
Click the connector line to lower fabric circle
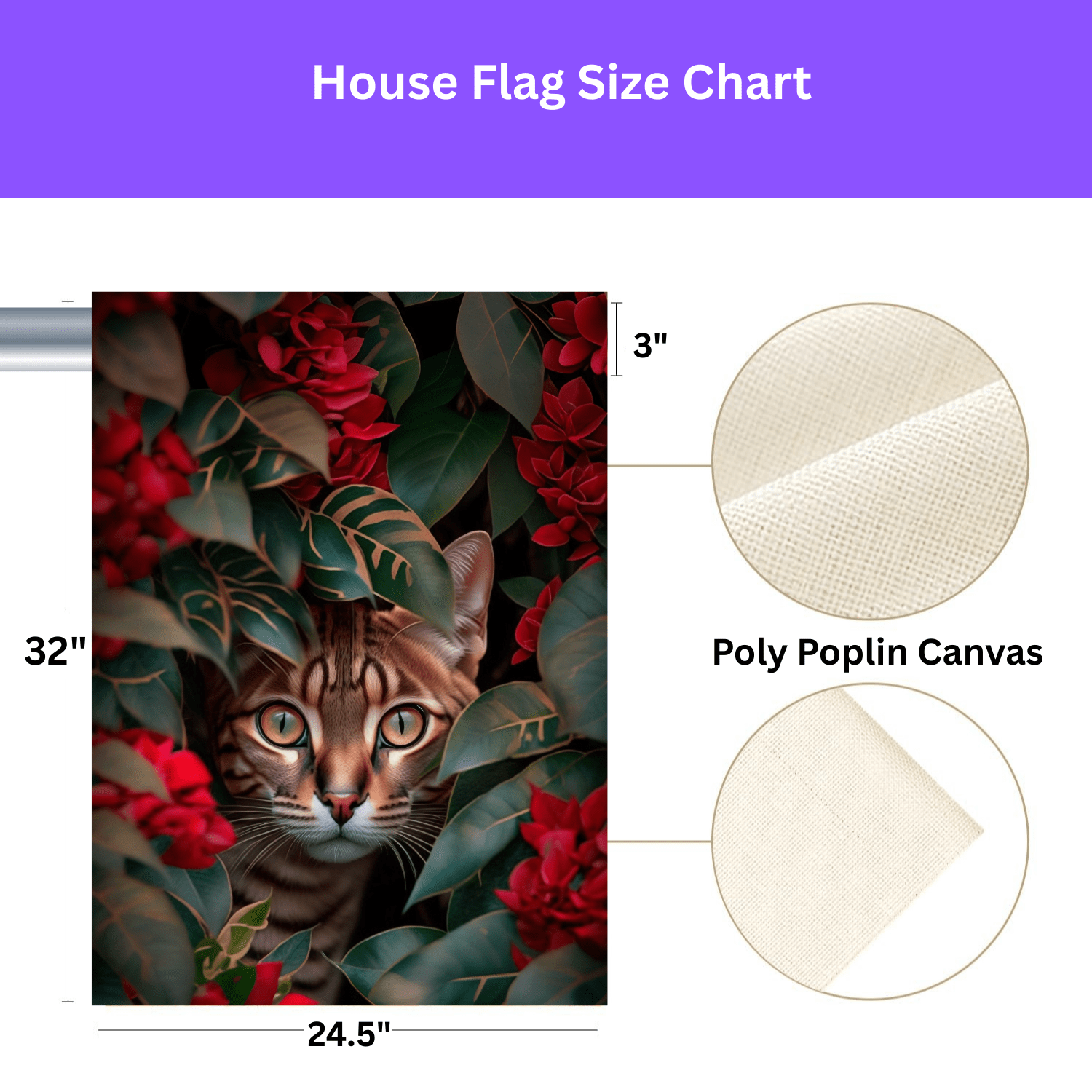click(659, 842)
